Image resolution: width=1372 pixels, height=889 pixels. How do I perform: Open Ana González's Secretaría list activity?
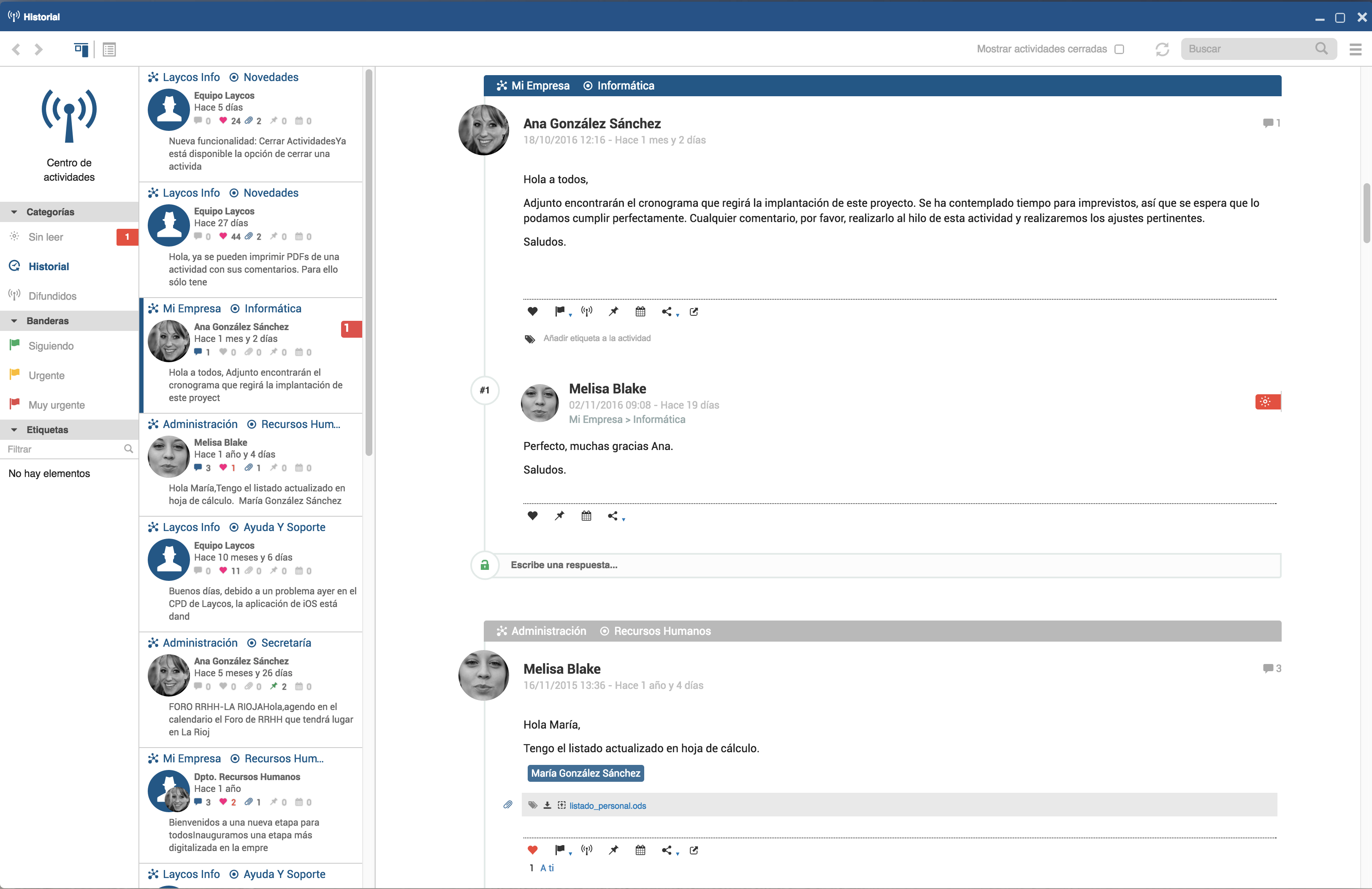point(251,689)
